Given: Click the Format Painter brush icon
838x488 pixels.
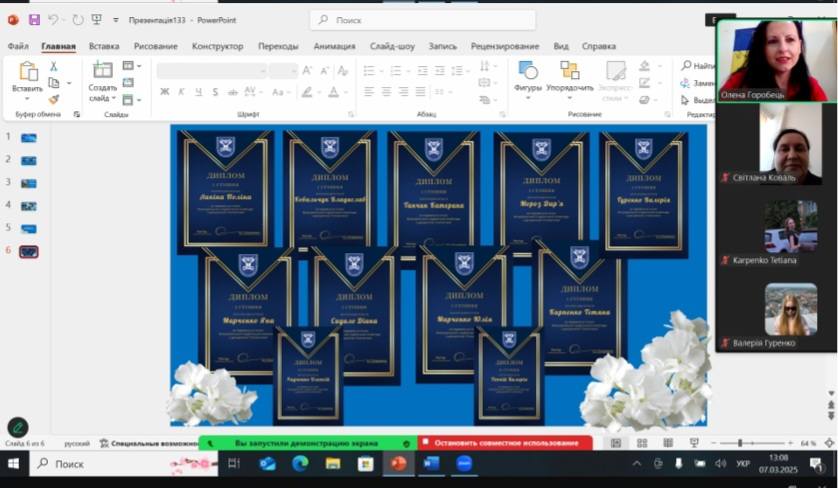Looking at the screenshot, I should pos(54,99).
